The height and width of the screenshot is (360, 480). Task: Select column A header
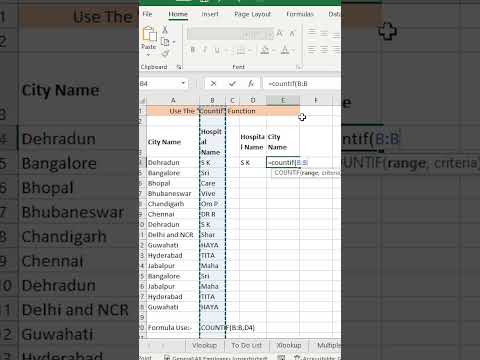173,100
